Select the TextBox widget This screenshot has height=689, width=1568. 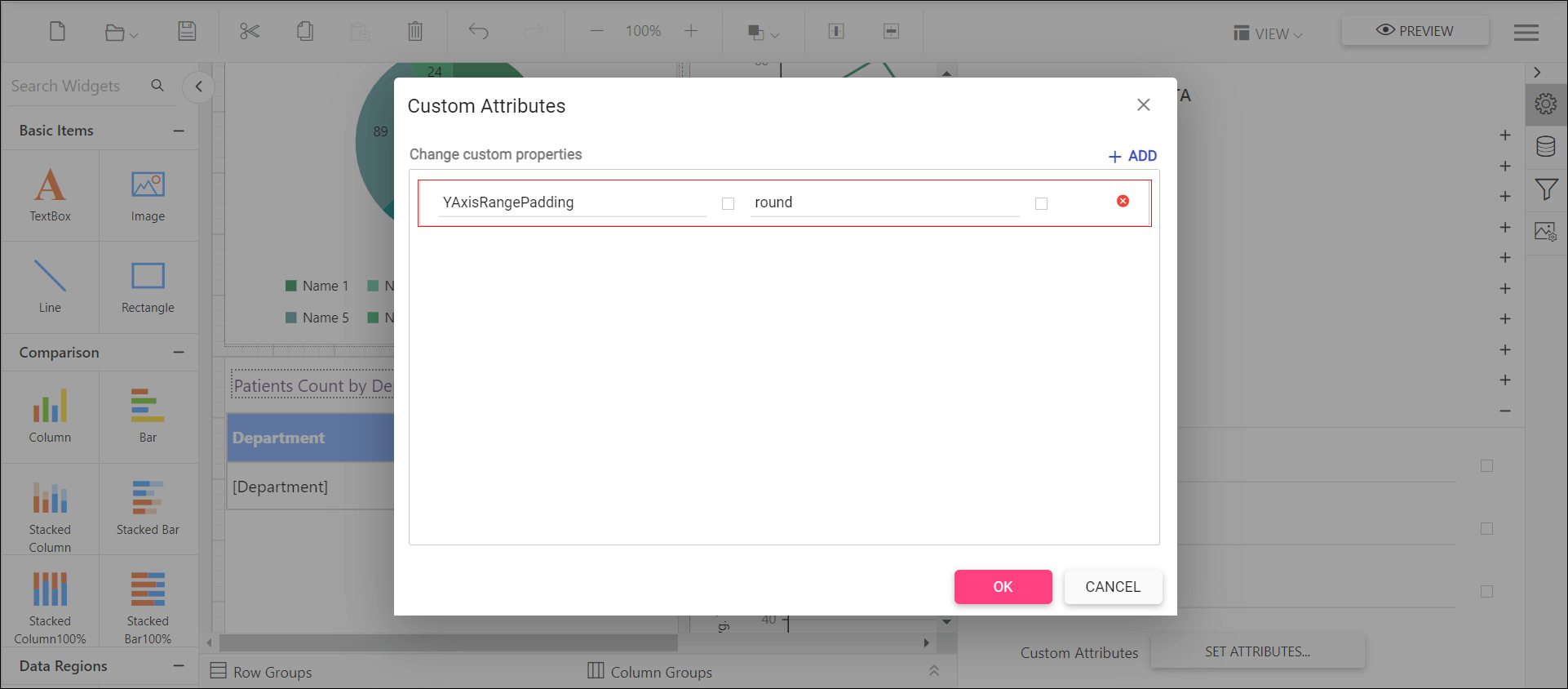click(51, 195)
